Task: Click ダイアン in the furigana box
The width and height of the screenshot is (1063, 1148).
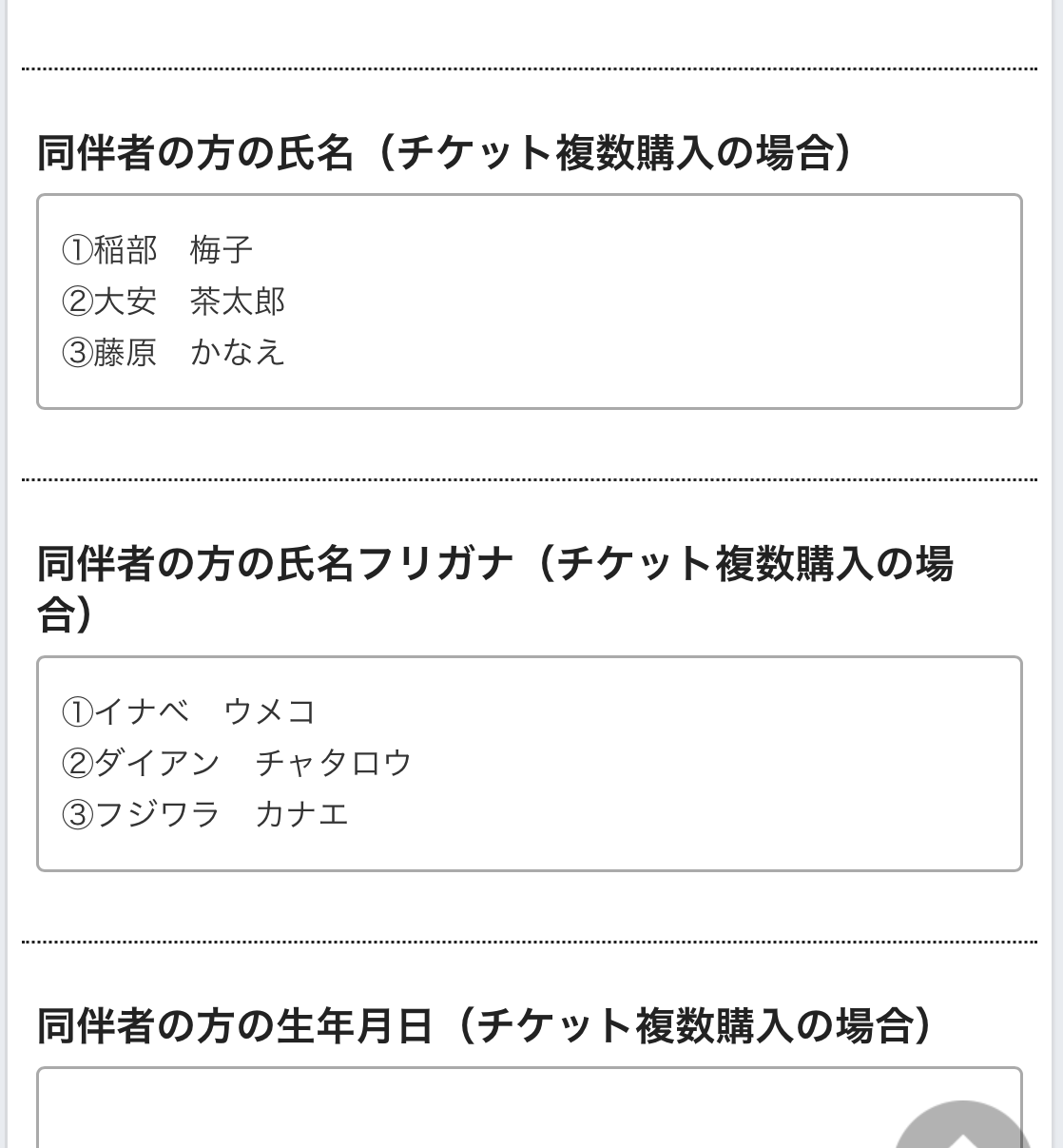Action: click(158, 763)
